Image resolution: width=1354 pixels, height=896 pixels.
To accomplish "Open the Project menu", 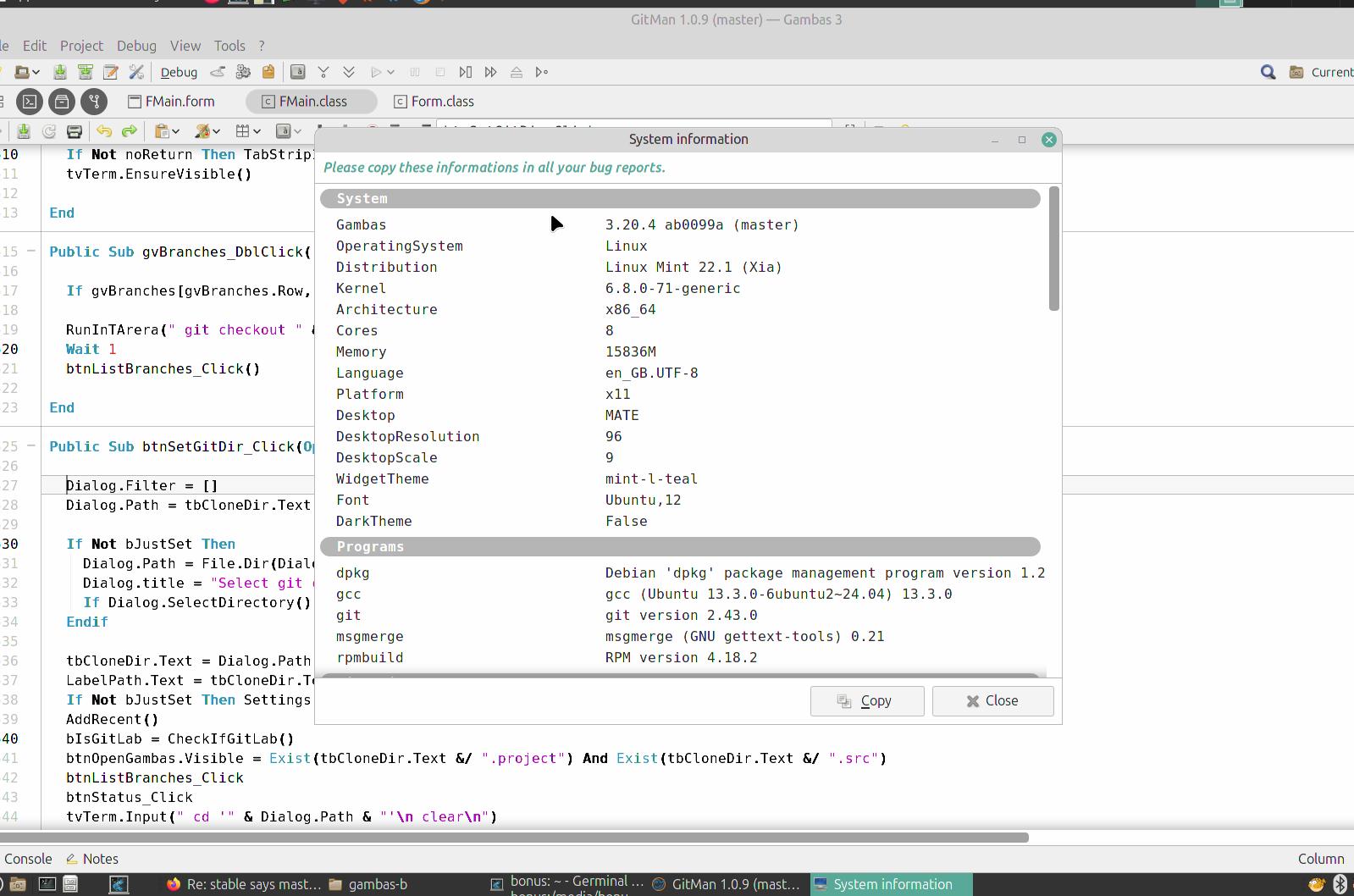I will point(81,46).
